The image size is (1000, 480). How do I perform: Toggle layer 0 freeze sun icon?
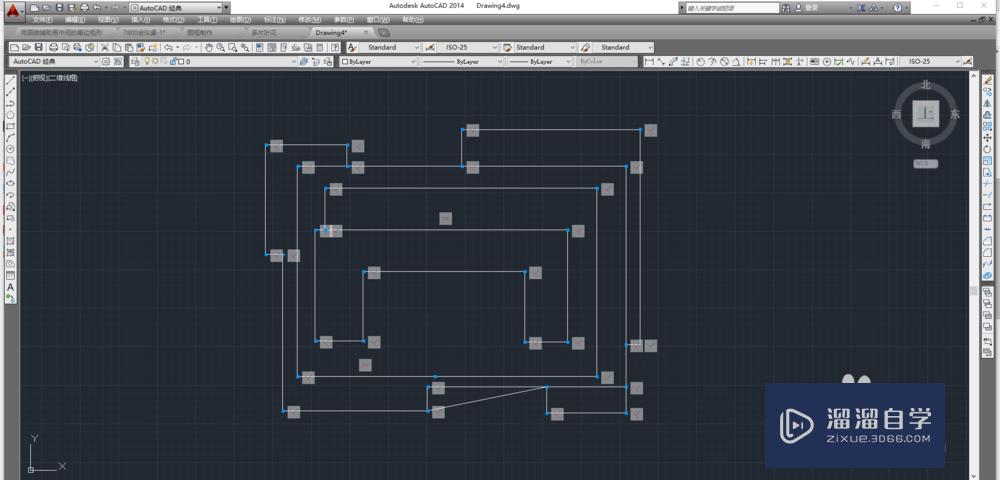coord(155,61)
